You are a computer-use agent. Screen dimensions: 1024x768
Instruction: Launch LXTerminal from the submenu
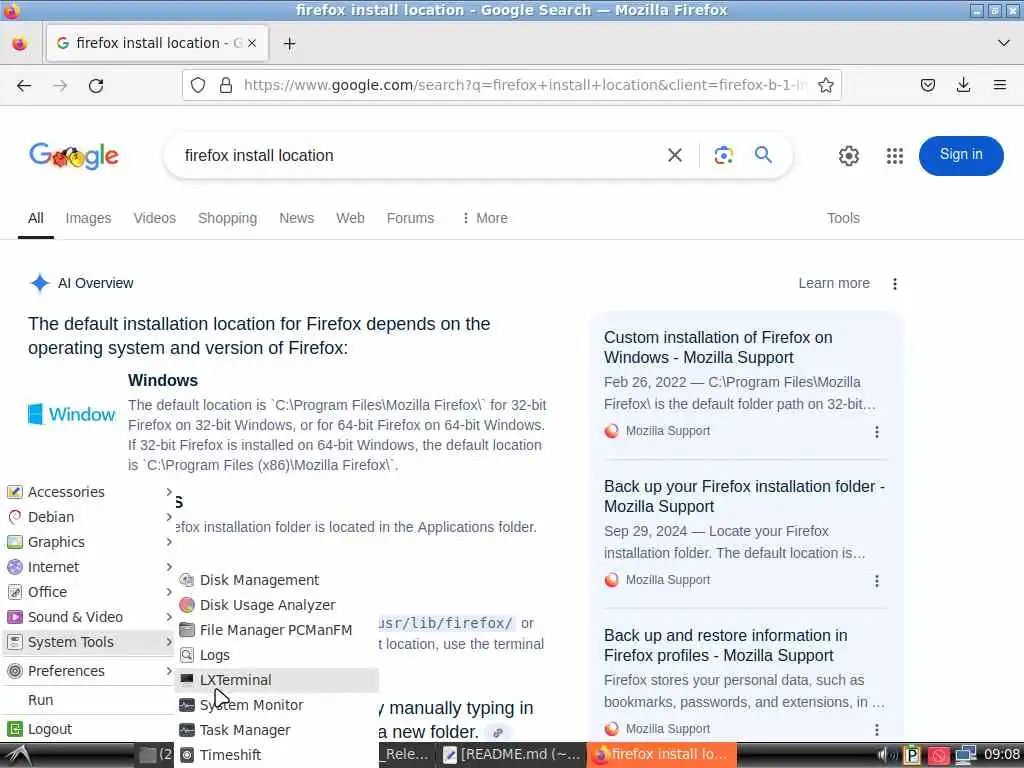coord(278,680)
